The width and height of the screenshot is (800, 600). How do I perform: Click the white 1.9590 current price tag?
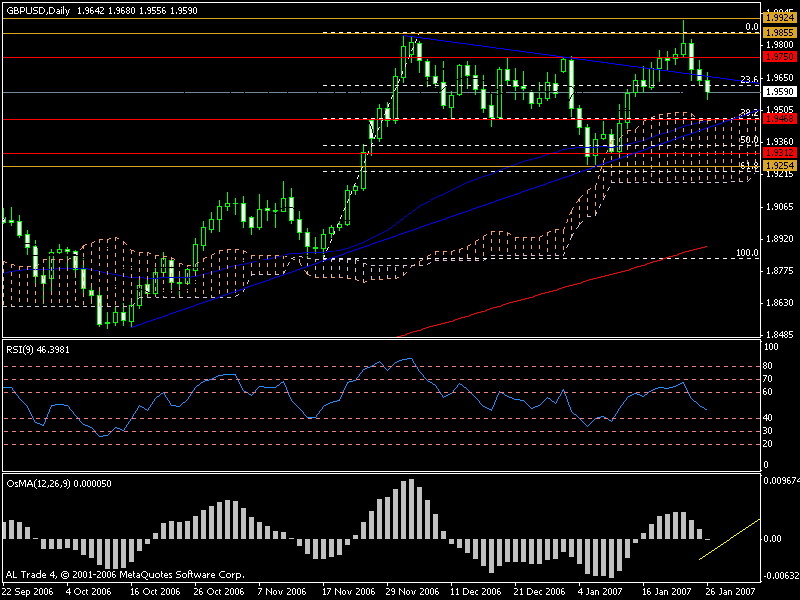779,92
